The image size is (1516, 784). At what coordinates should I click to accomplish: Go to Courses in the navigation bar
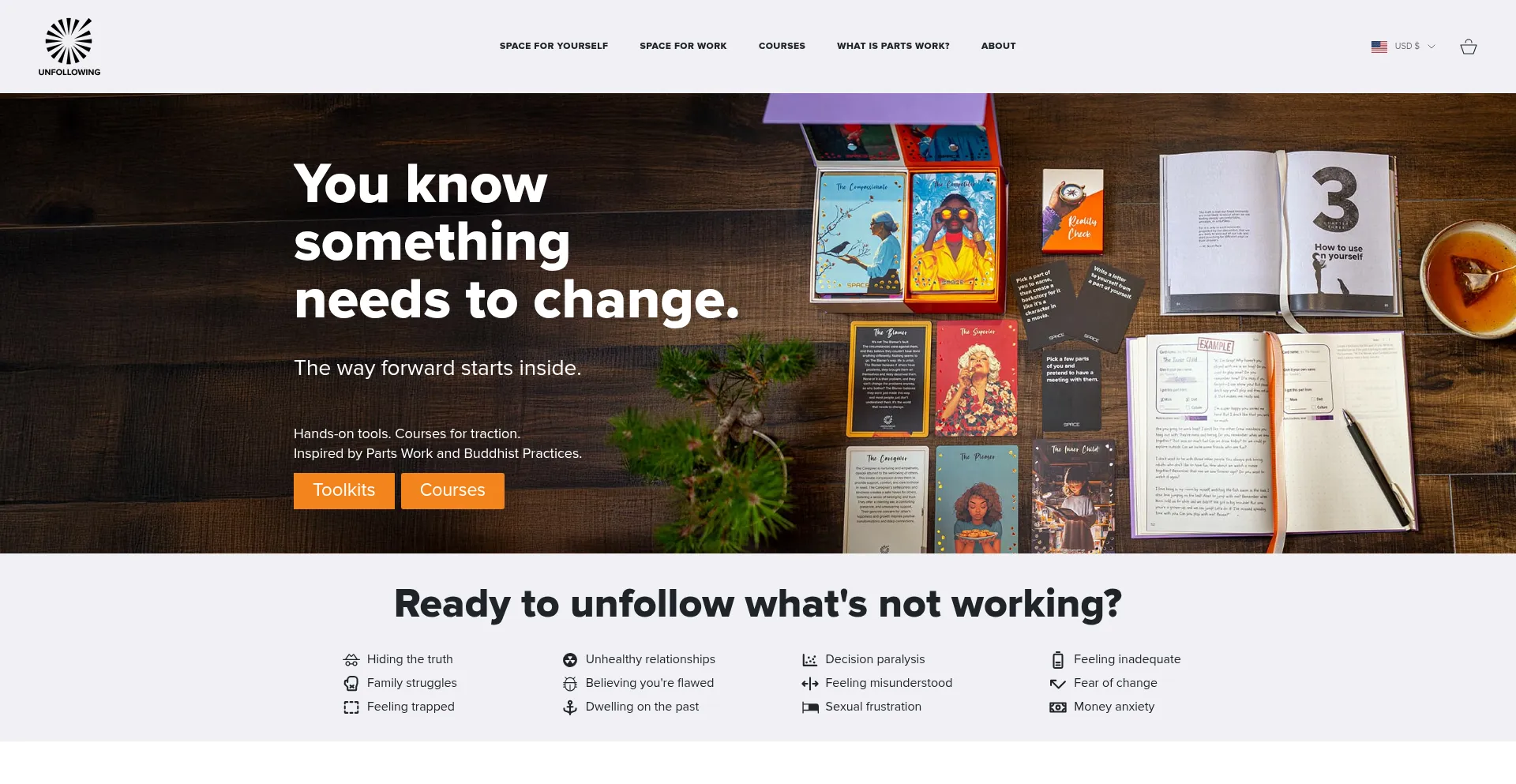point(782,46)
